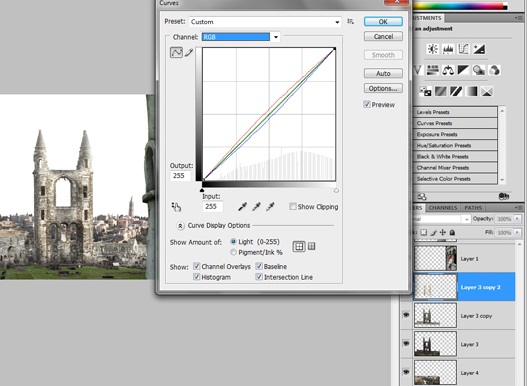Viewport: 527px width, 386px height.
Task: Uncheck the Baseline option
Action: 259,266
